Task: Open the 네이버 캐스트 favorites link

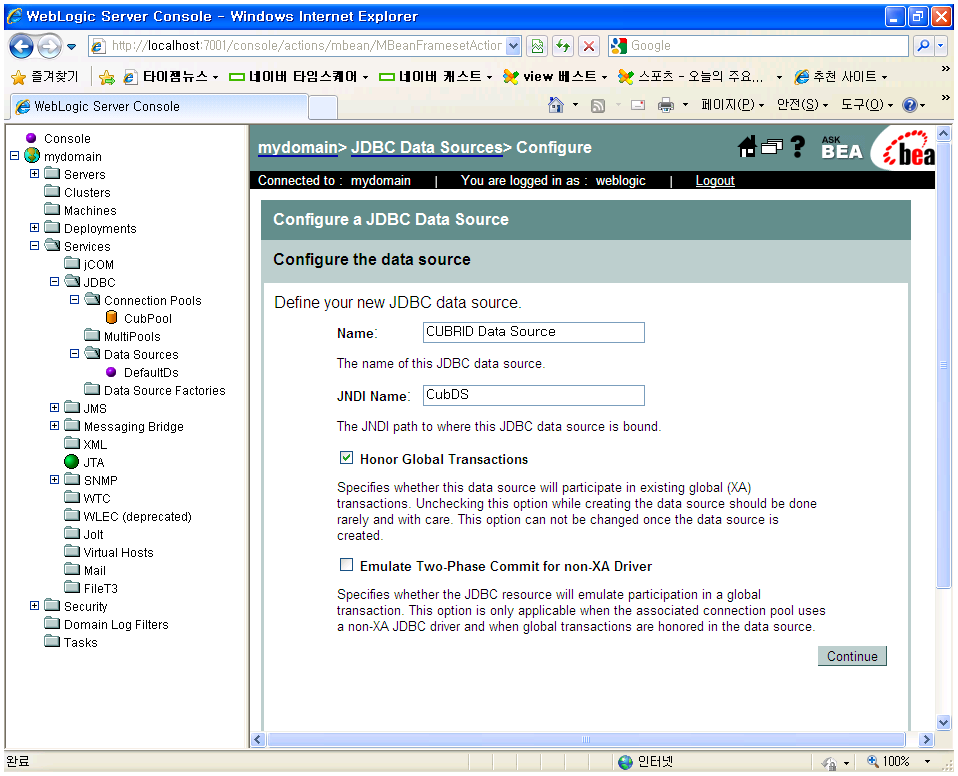Action: [436, 76]
